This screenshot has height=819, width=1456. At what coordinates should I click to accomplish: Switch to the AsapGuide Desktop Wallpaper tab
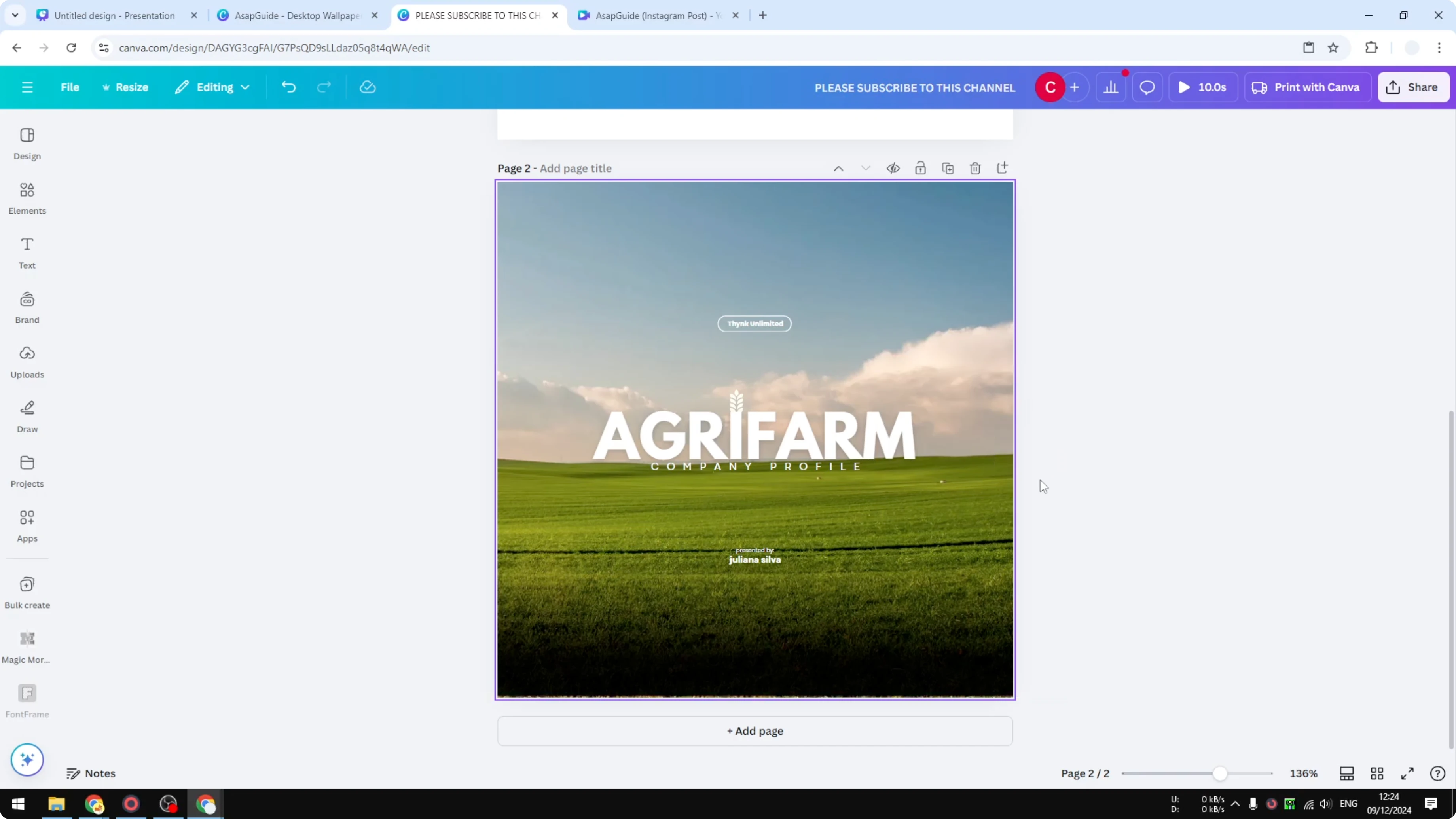coord(294,15)
